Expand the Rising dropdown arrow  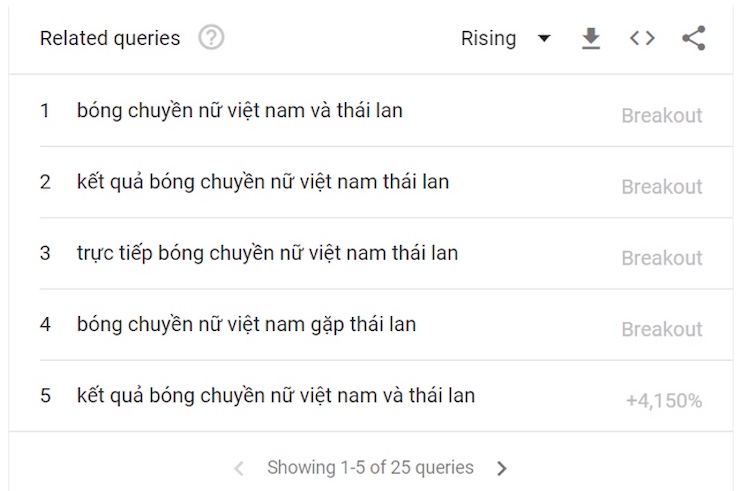(544, 38)
